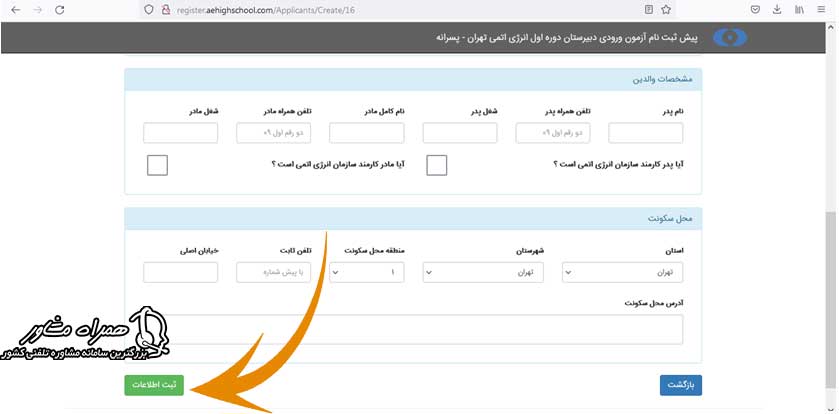Bookmark this page with the star icon
839x414 pixels.
(x=667, y=9)
